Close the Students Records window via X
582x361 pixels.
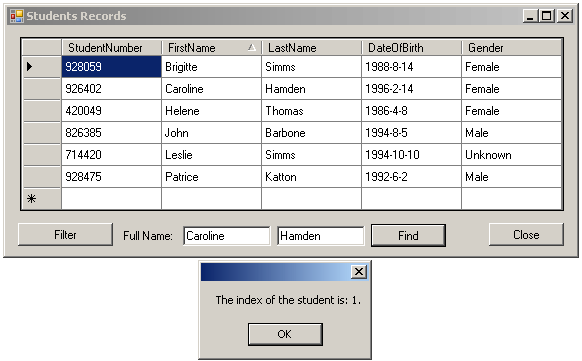[x=565, y=16]
